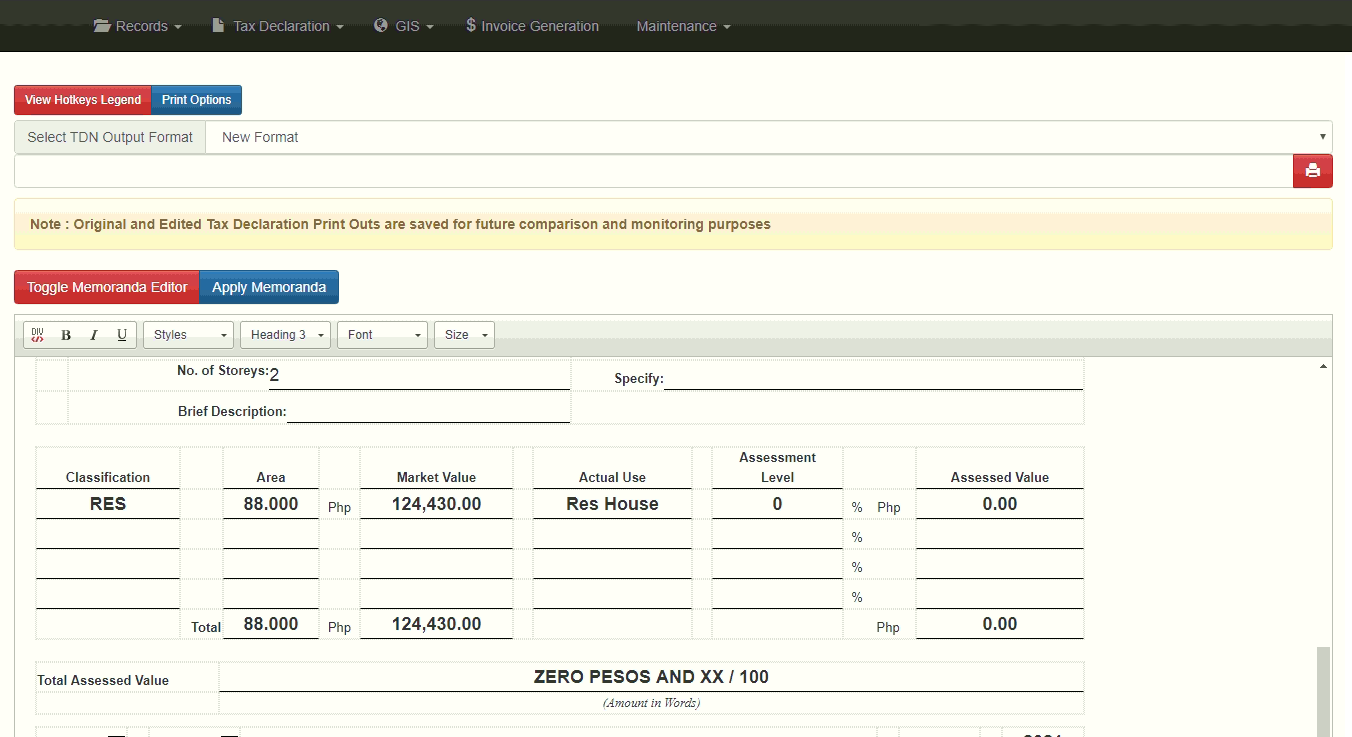The width and height of the screenshot is (1352, 737).
Task: Open the Records menu
Action: coord(138,26)
